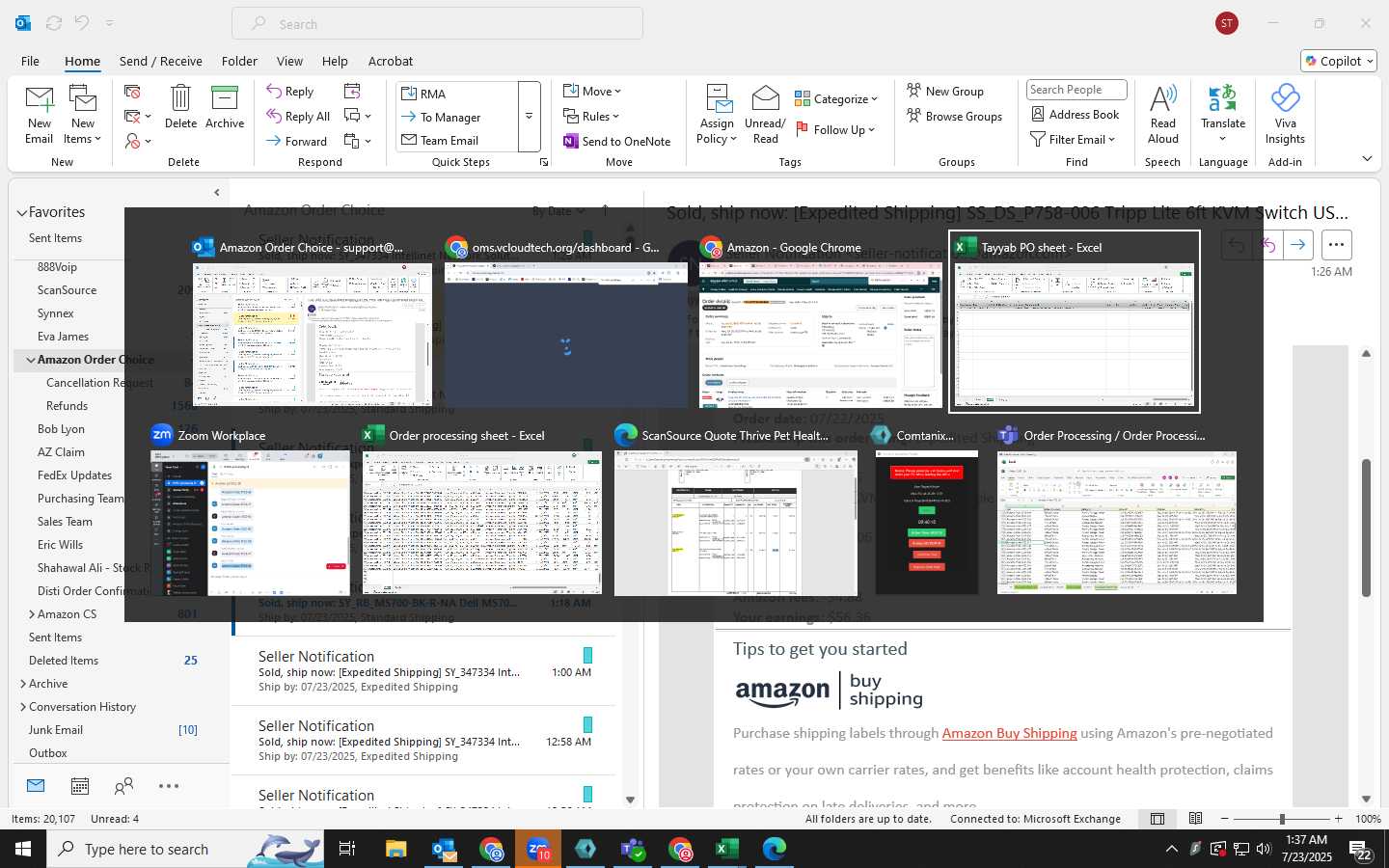The width and height of the screenshot is (1389, 868).
Task: Open the Help tab
Action: coord(335,61)
